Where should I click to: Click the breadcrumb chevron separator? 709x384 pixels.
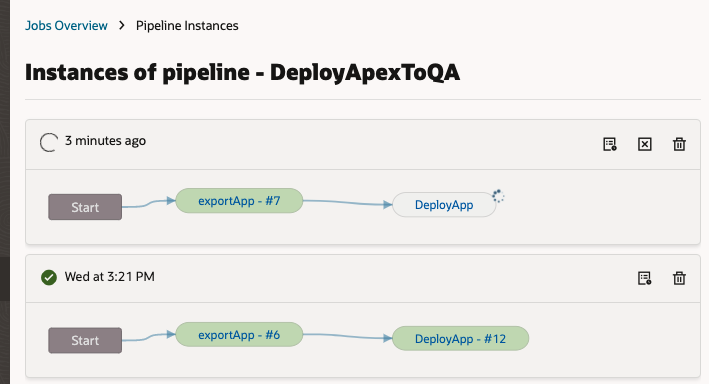122,25
